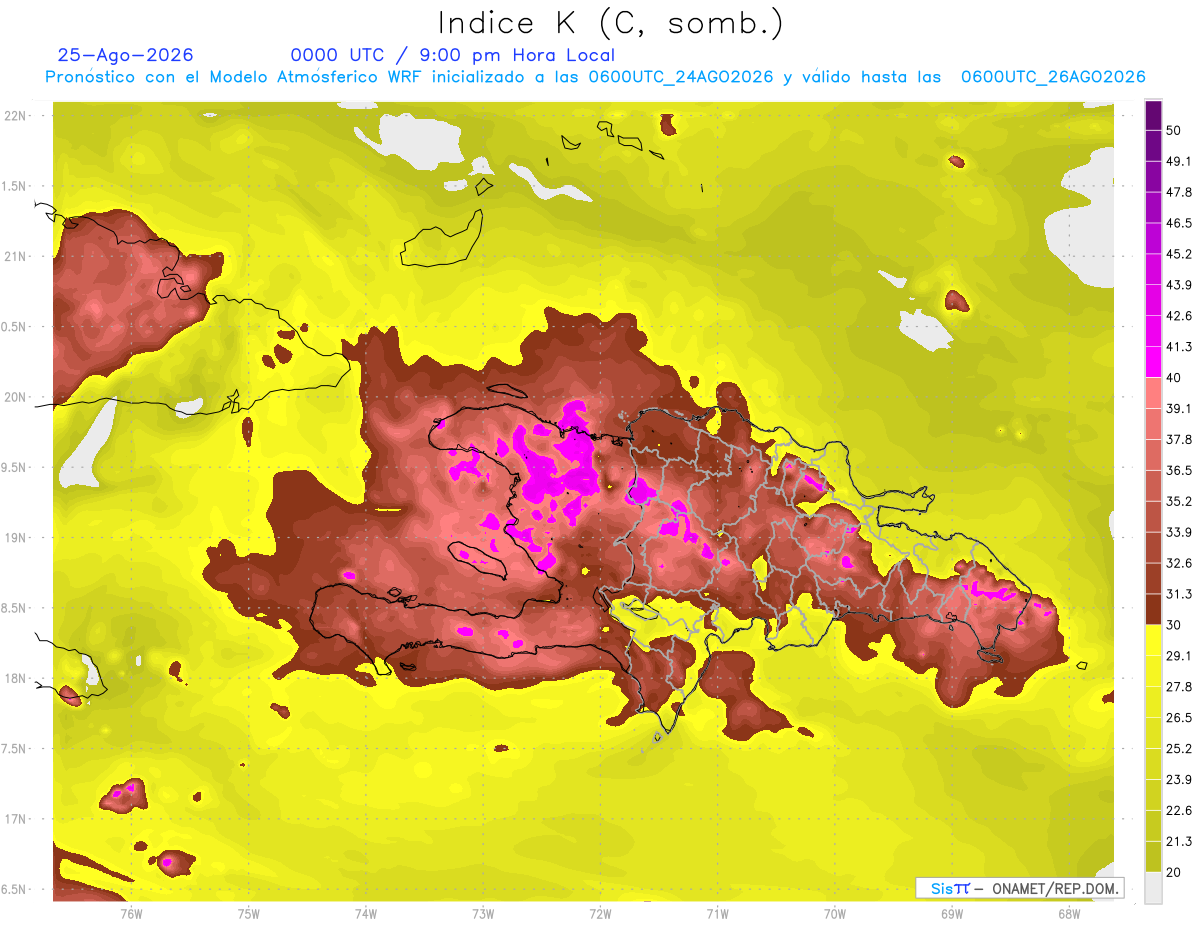Click the "76W" longitude label

(x=131, y=914)
